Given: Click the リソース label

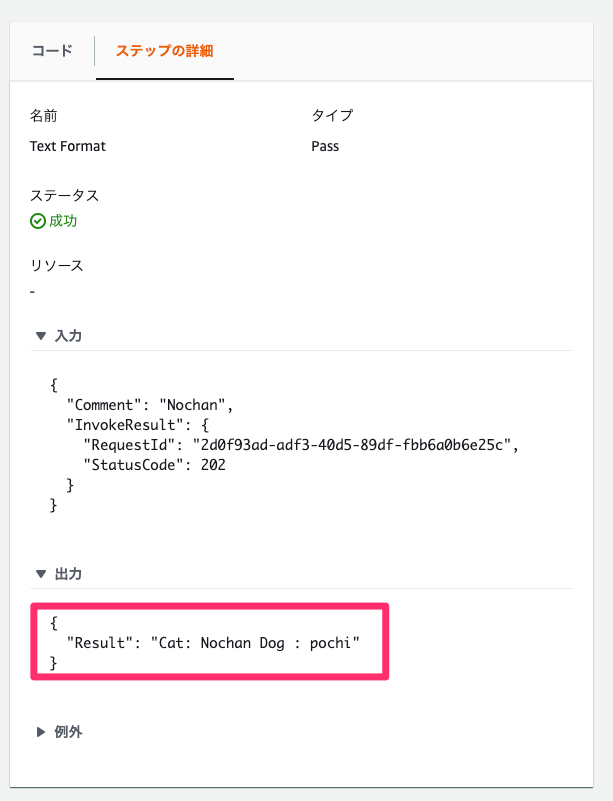Looking at the screenshot, I should click(x=56, y=266).
